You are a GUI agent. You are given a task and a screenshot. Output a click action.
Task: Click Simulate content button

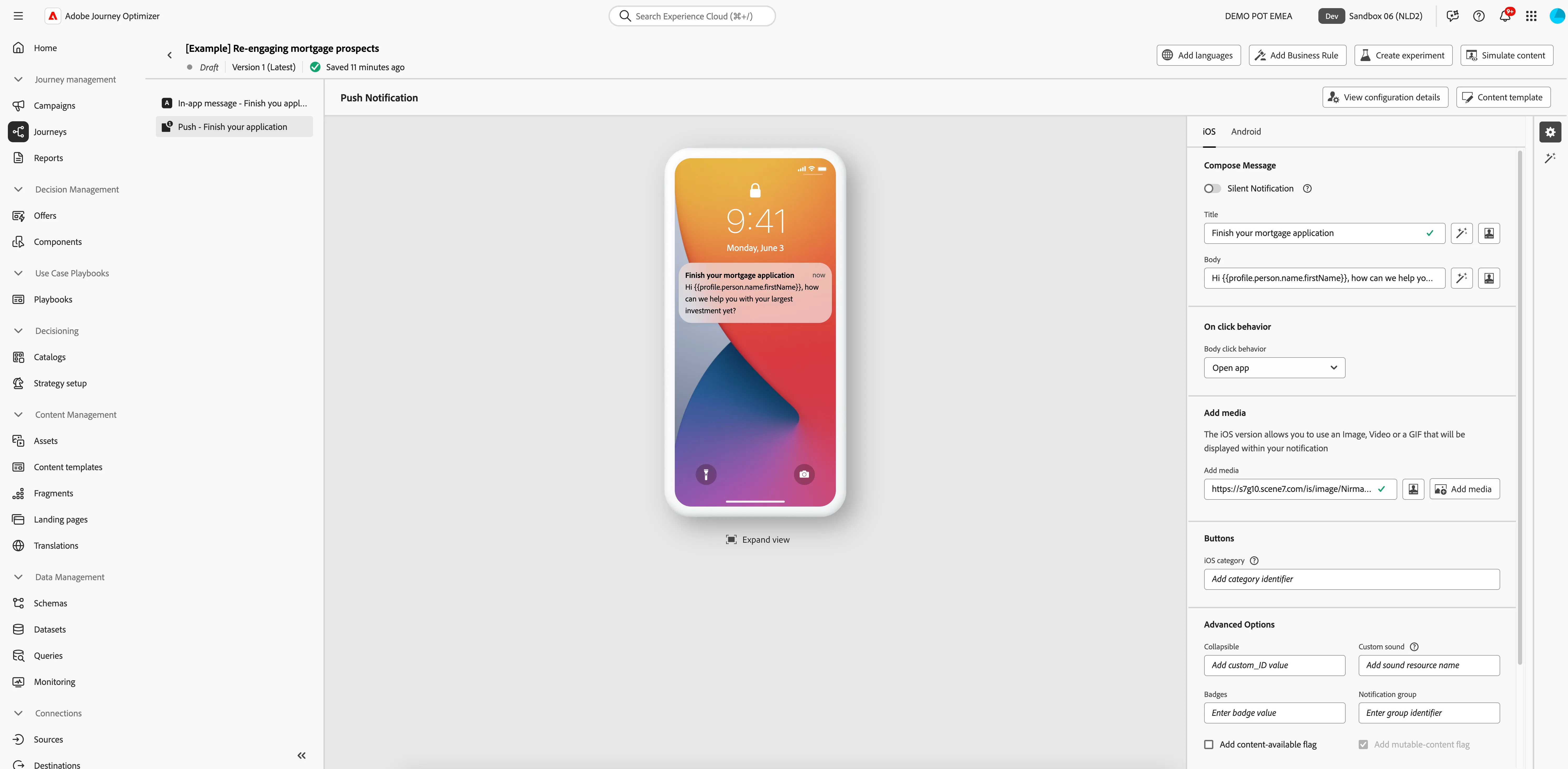pos(1506,56)
